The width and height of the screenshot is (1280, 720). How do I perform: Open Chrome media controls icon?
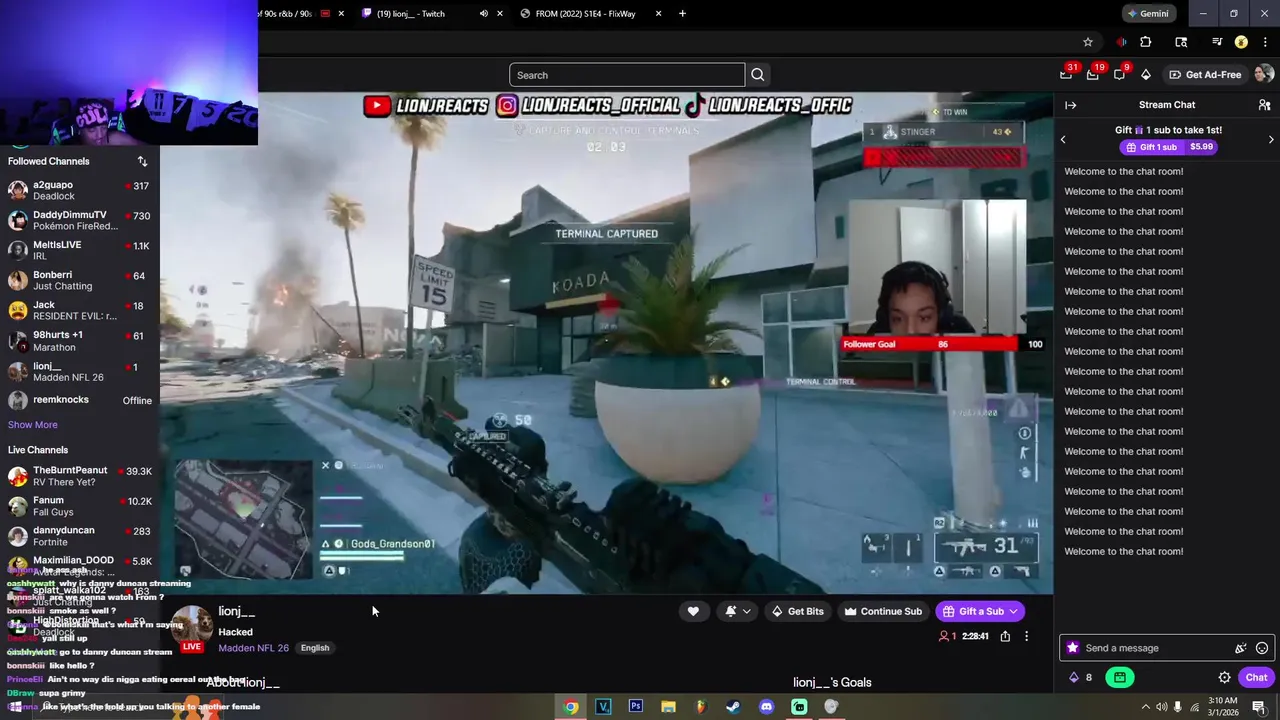coord(1217,42)
